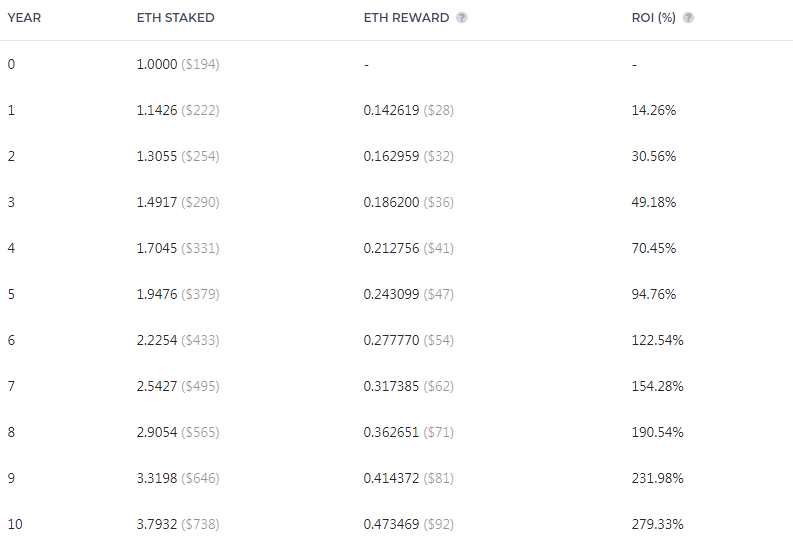
Task: Click the ETH STAKED column header
Action: pyautogui.click(x=175, y=18)
